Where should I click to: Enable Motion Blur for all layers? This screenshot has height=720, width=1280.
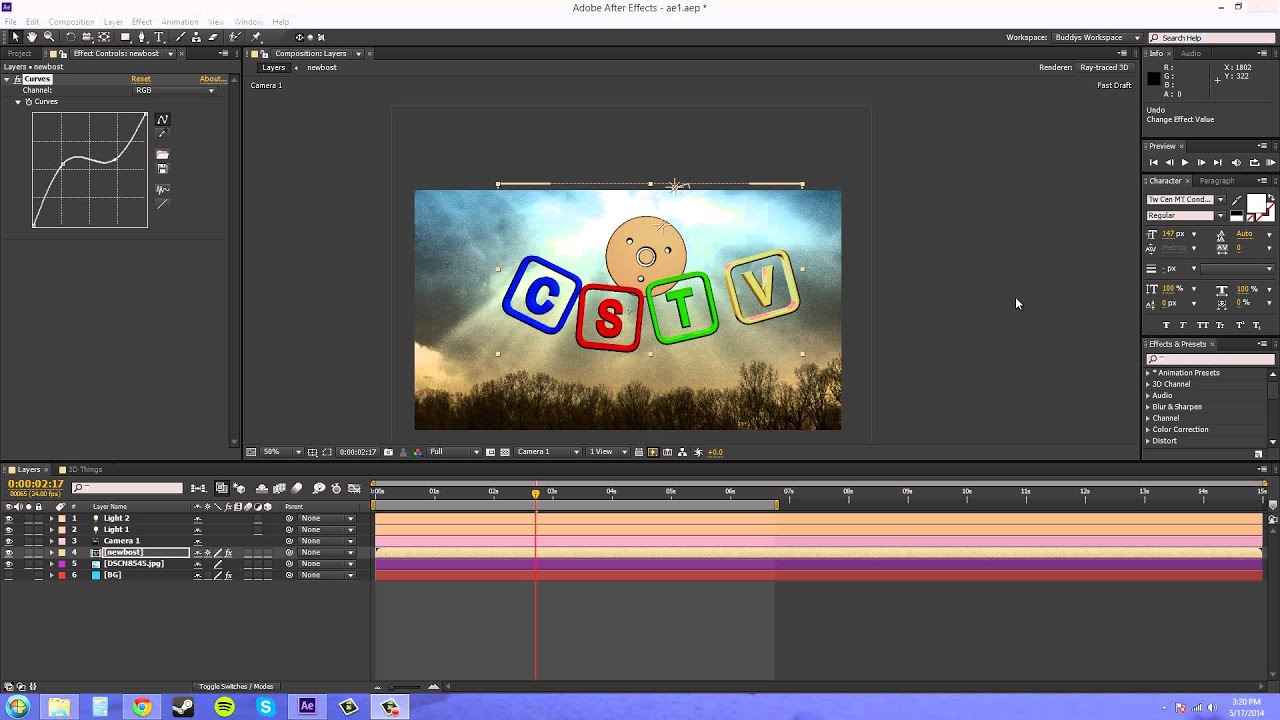tap(296, 488)
